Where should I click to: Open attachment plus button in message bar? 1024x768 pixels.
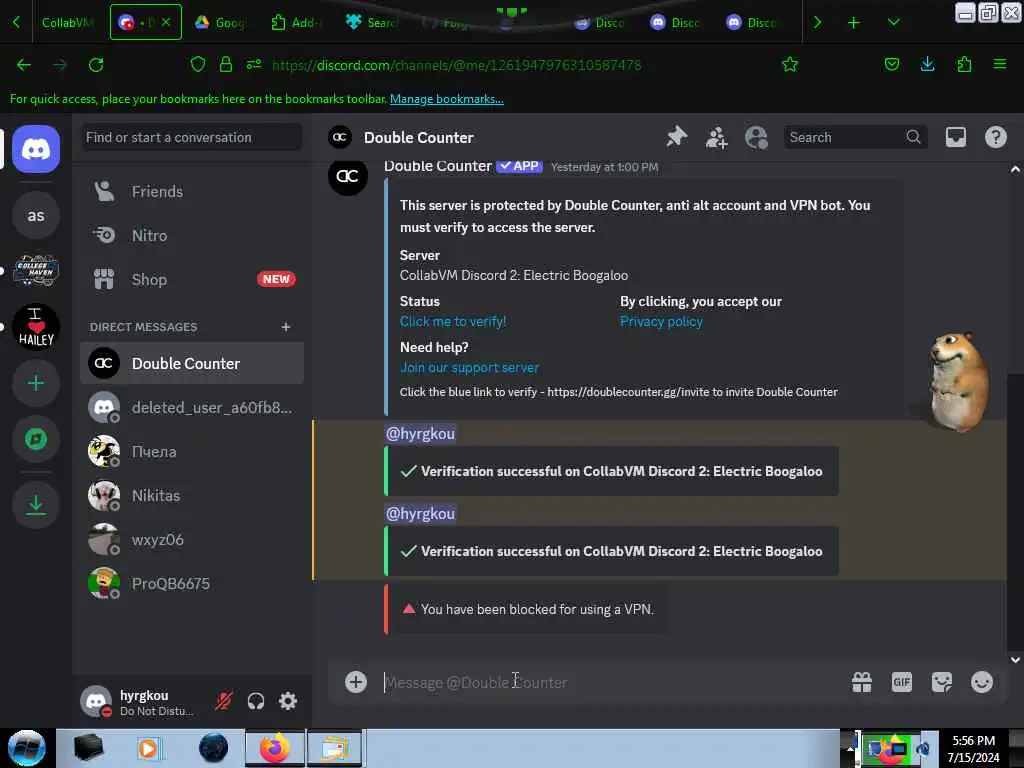(x=356, y=682)
